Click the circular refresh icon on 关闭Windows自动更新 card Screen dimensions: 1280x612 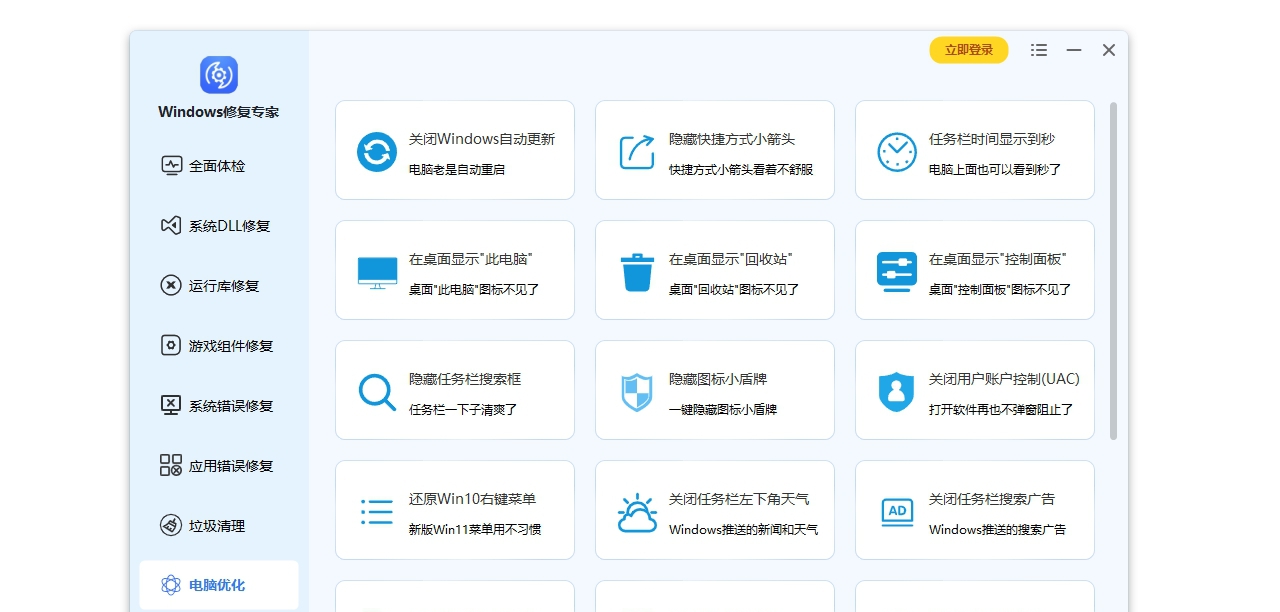375,150
